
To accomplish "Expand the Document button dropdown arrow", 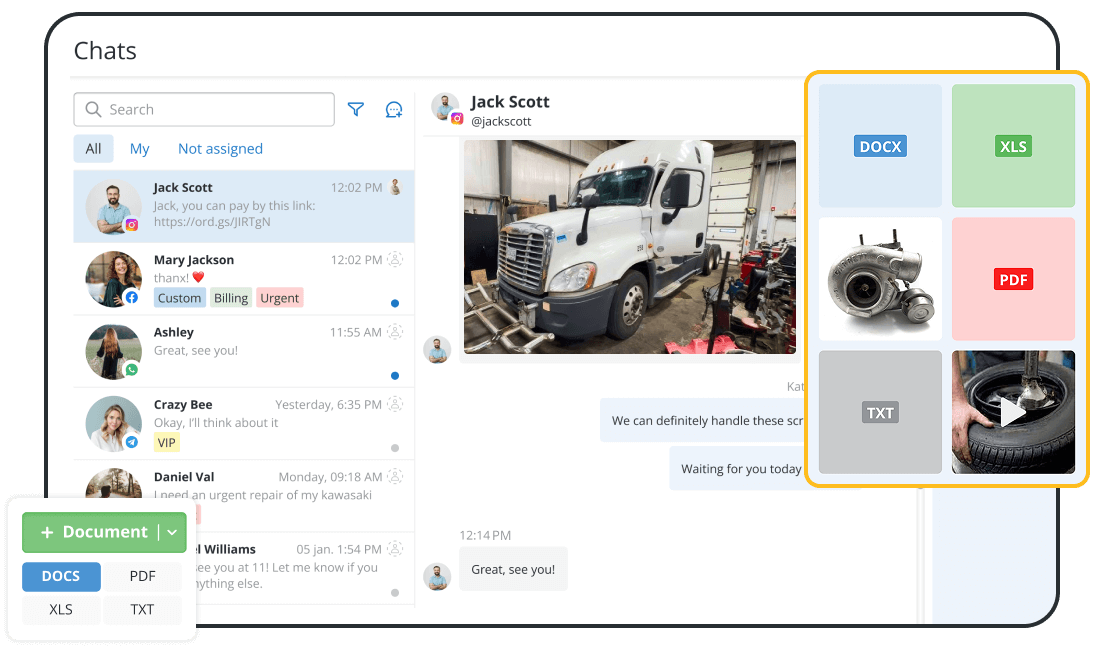I will tap(170, 532).
